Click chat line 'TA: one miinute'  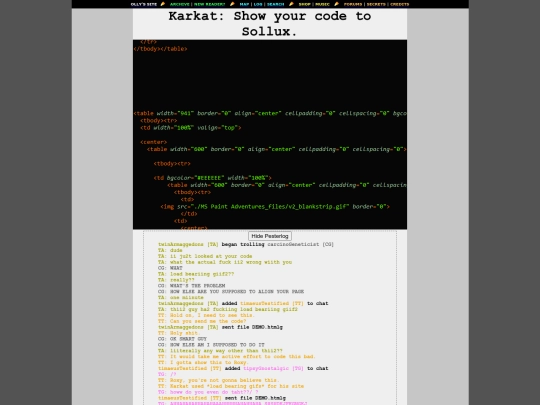click(181, 298)
